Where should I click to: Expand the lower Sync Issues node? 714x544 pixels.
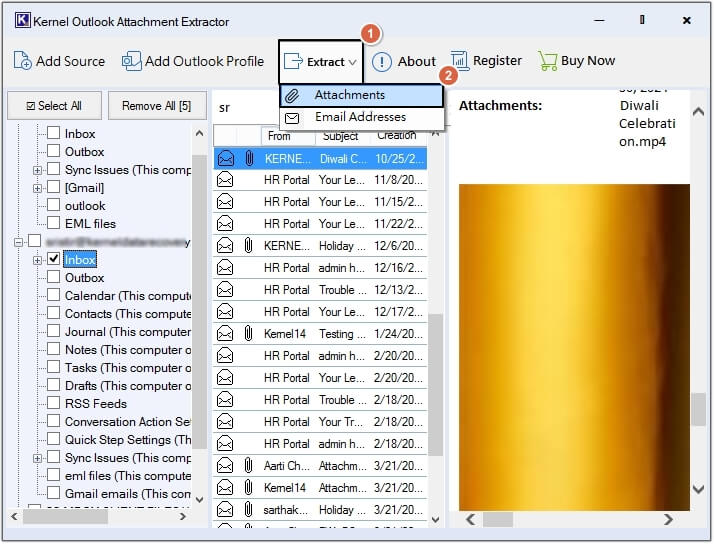pos(37,458)
